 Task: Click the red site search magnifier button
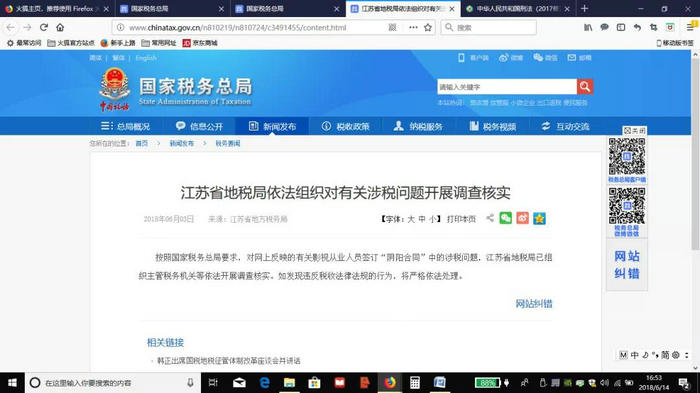coord(585,87)
